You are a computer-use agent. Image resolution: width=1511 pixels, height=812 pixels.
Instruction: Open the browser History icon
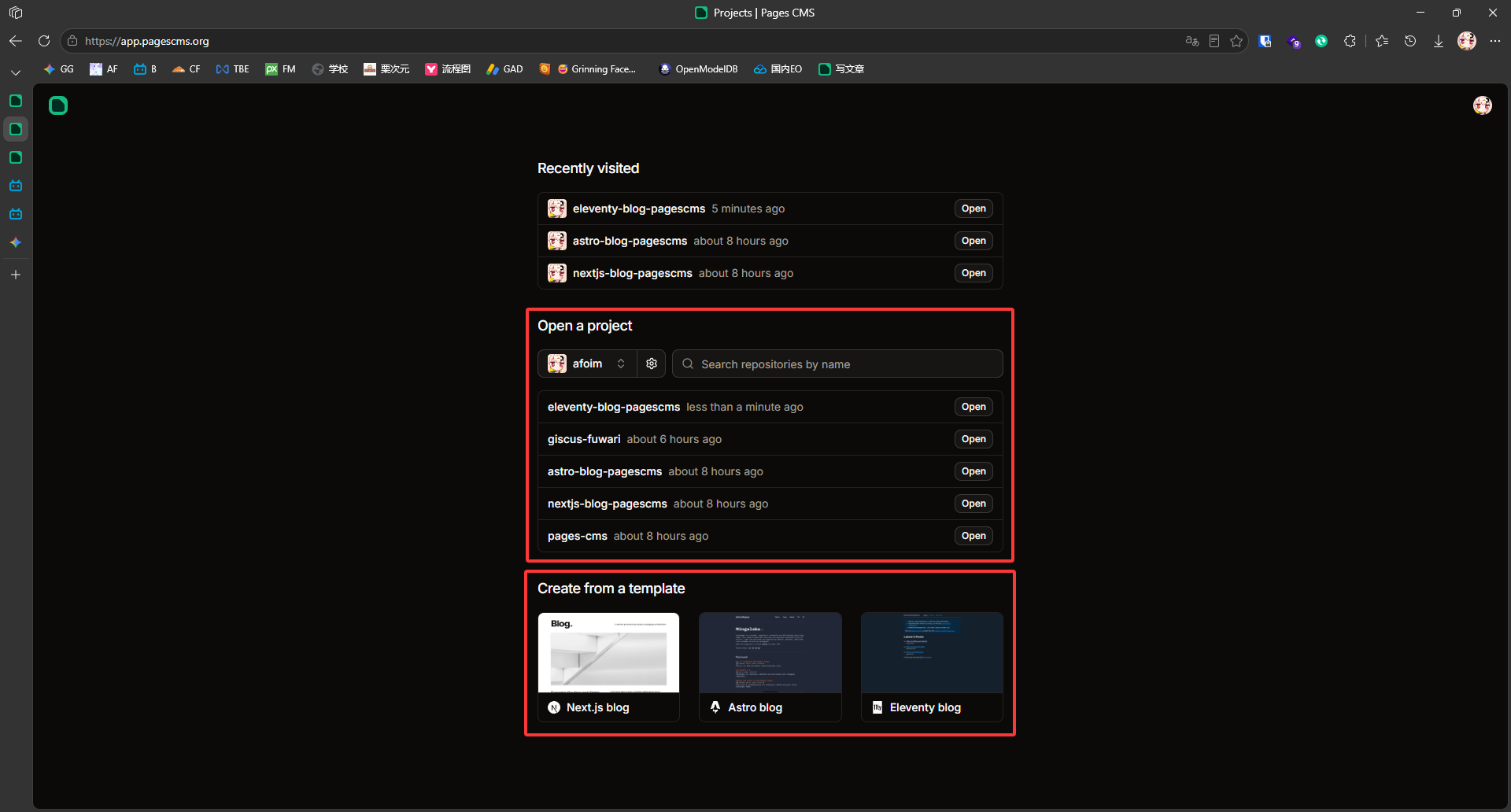(x=1410, y=41)
